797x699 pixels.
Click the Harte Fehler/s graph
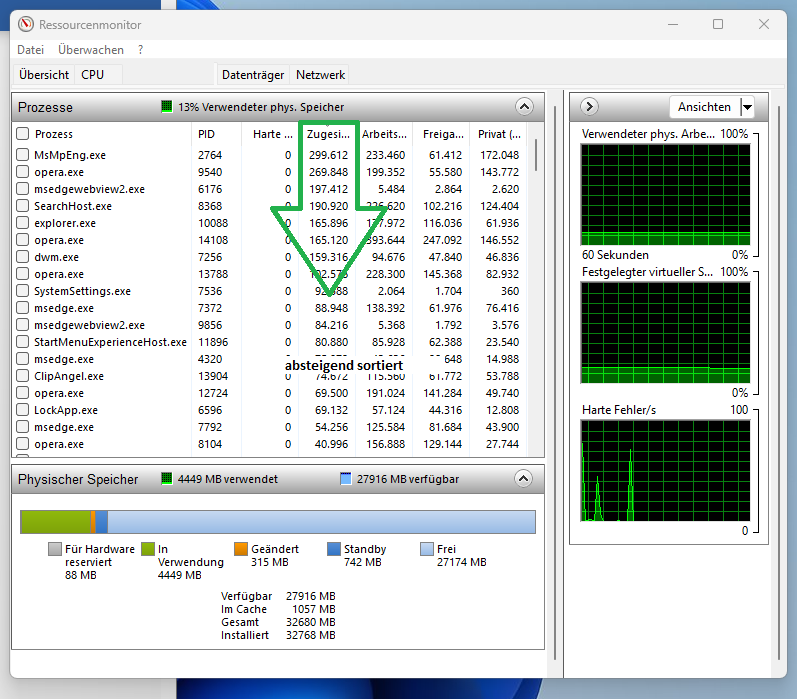pos(665,471)
